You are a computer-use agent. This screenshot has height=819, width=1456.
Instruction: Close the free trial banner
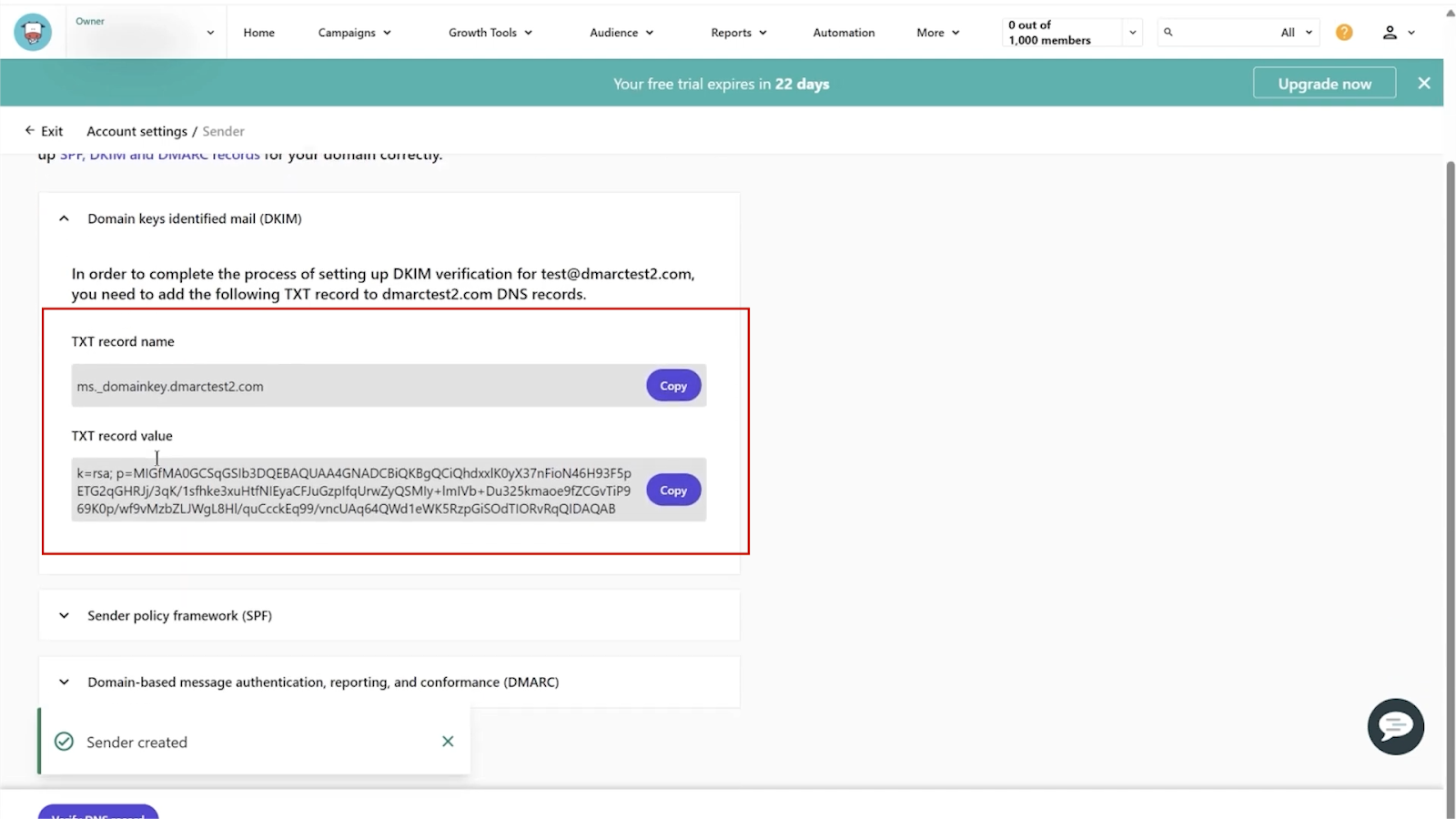point(1424,84)
